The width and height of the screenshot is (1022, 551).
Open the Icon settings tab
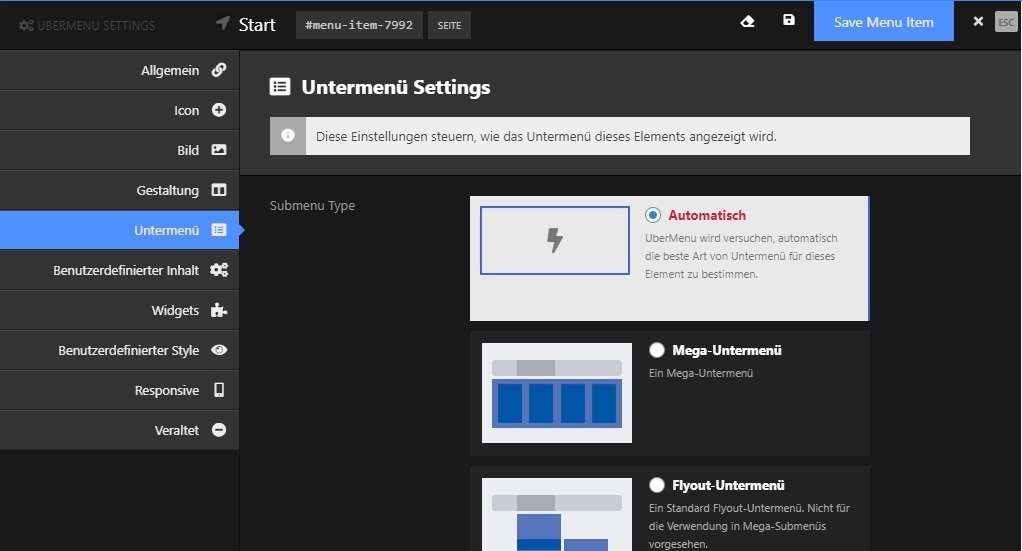119,110
